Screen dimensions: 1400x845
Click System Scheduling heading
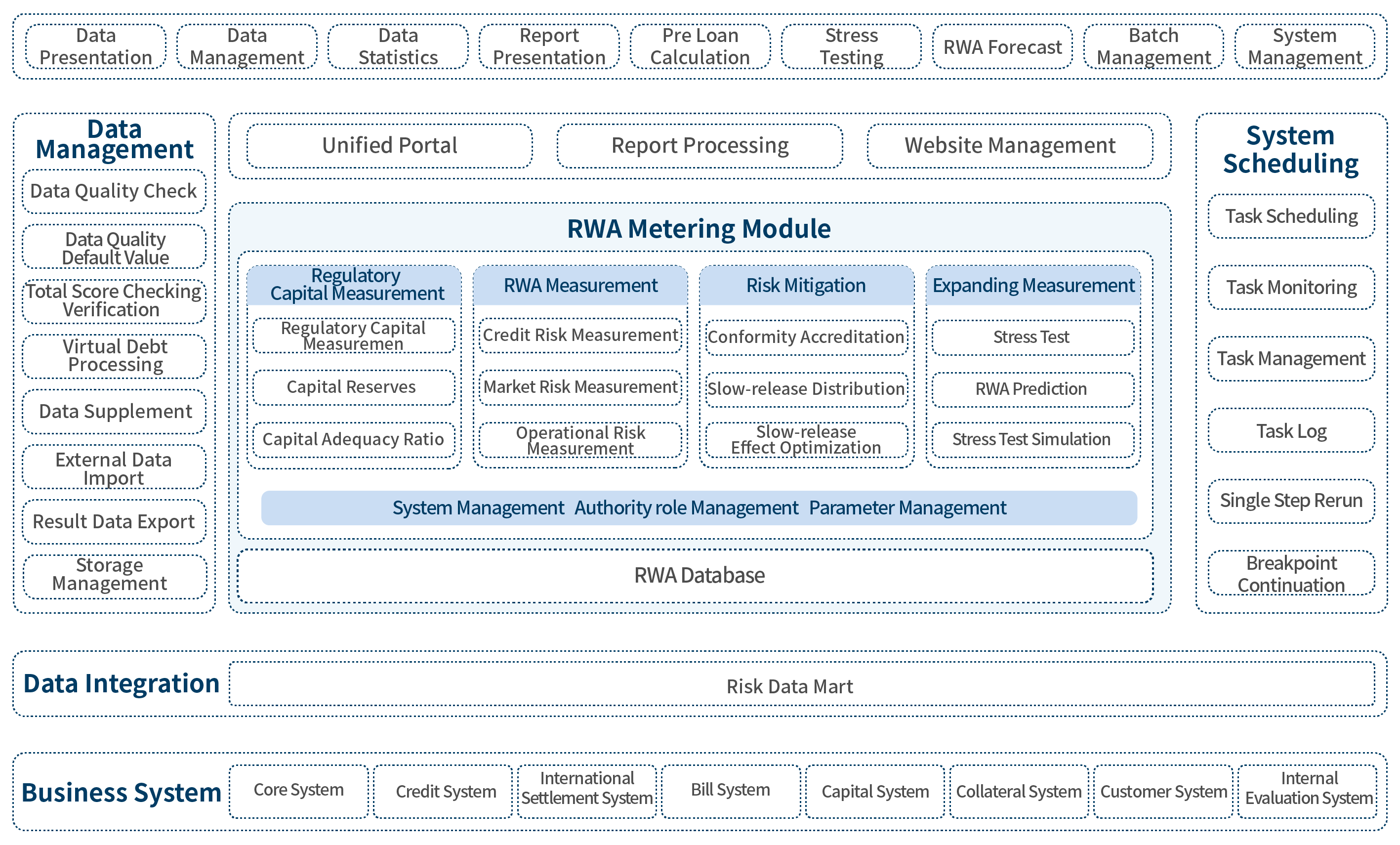1291,149
